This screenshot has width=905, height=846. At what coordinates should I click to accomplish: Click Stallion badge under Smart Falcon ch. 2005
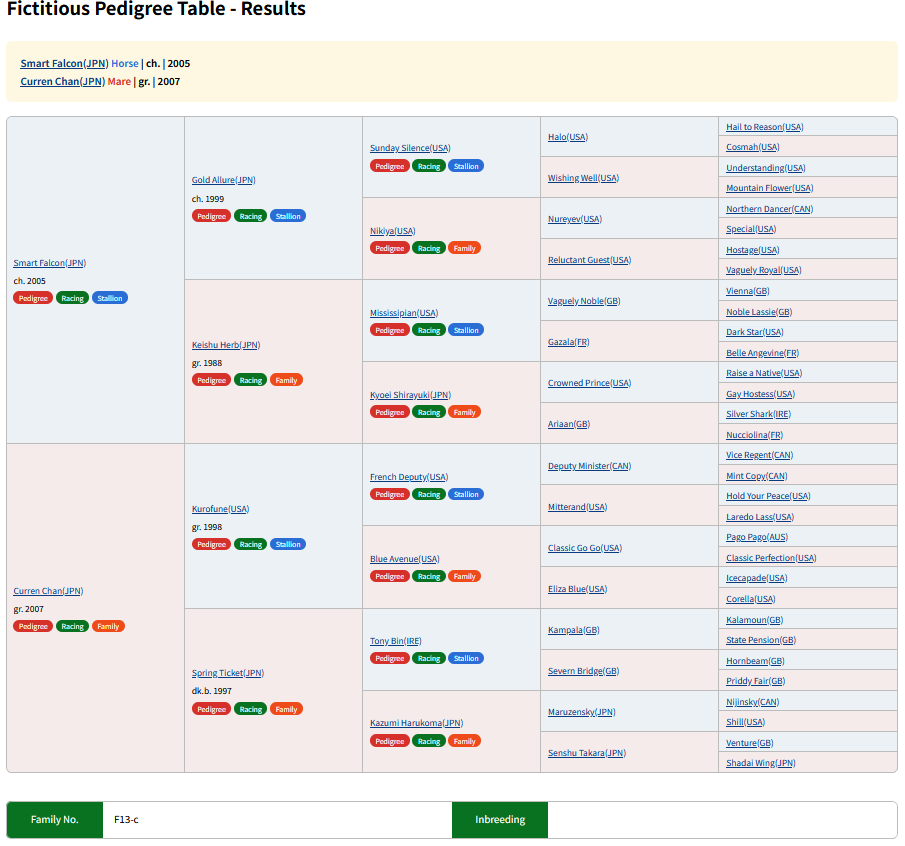110,298
